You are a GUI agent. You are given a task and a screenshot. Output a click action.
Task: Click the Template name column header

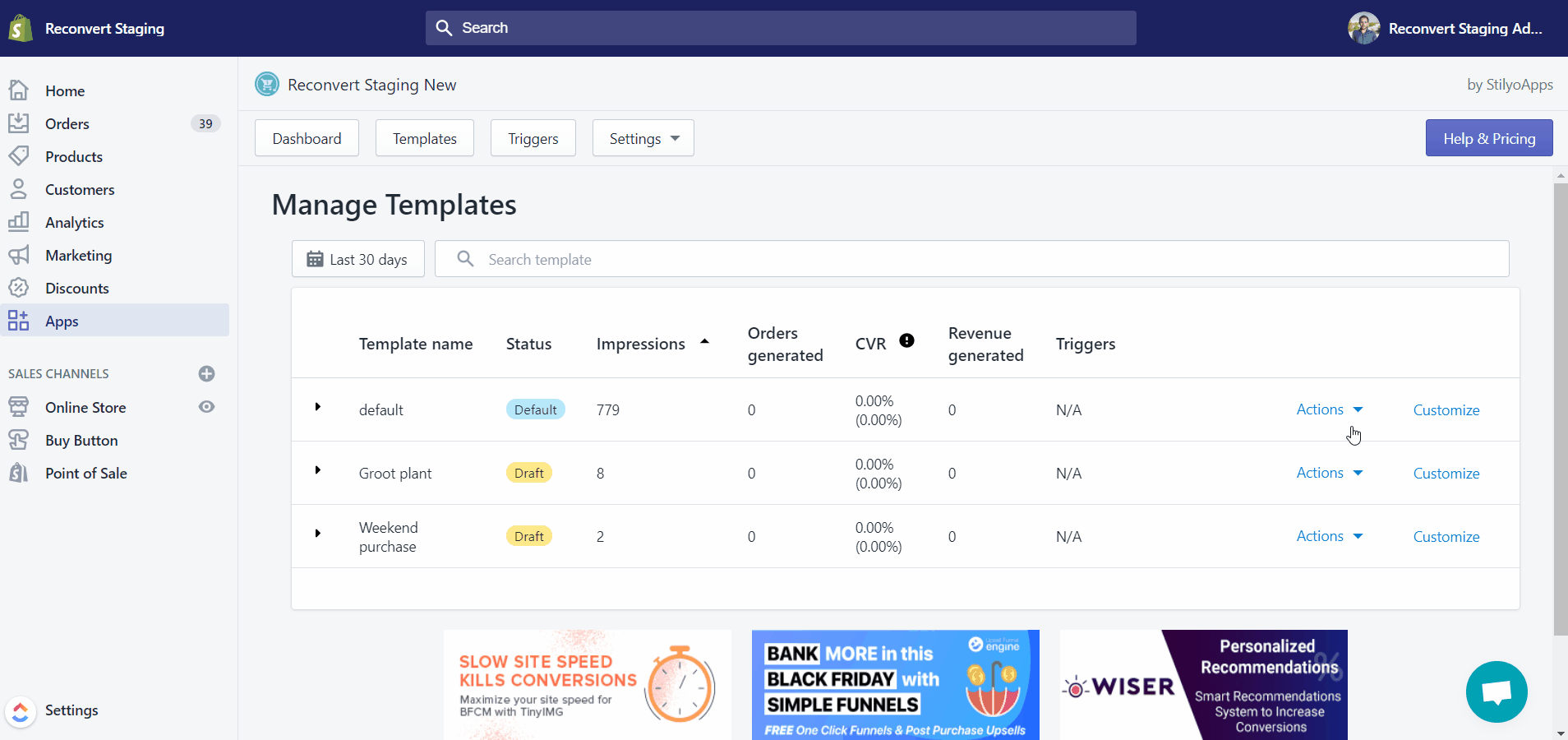click(416, 344)
